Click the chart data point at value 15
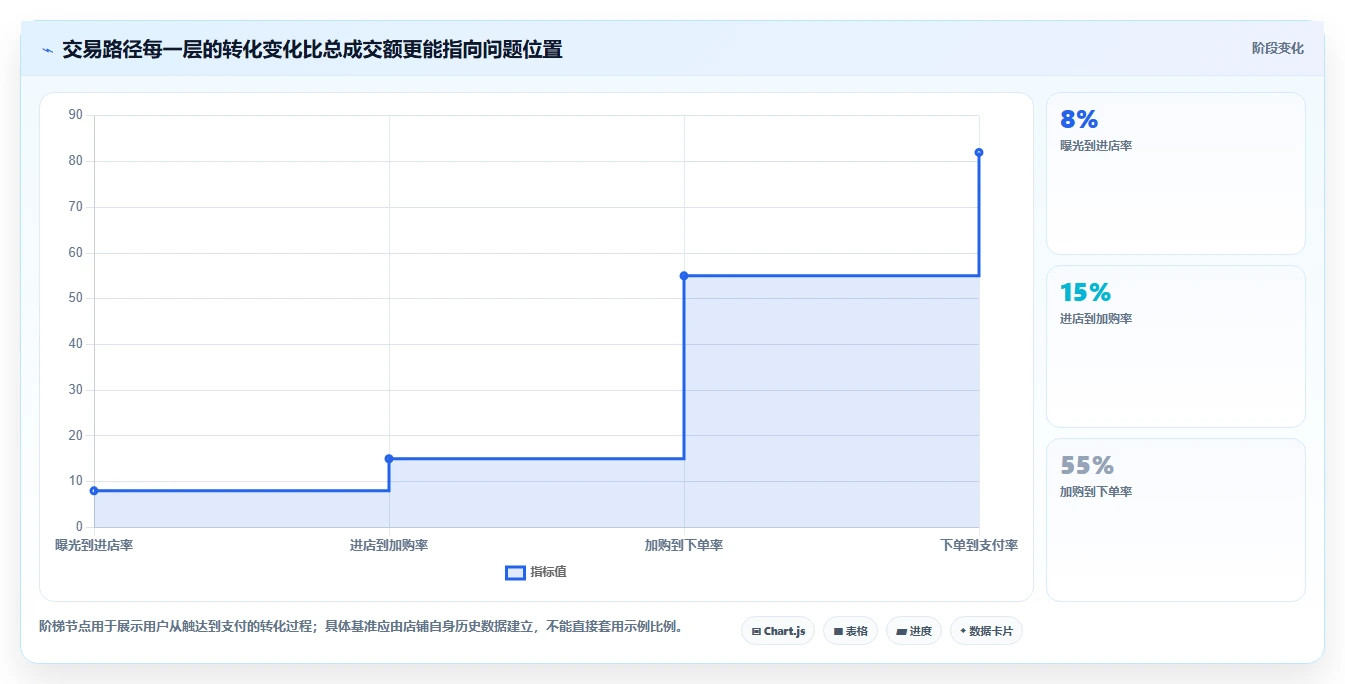This screenshot has height=684, width=1345. point(389,458)
